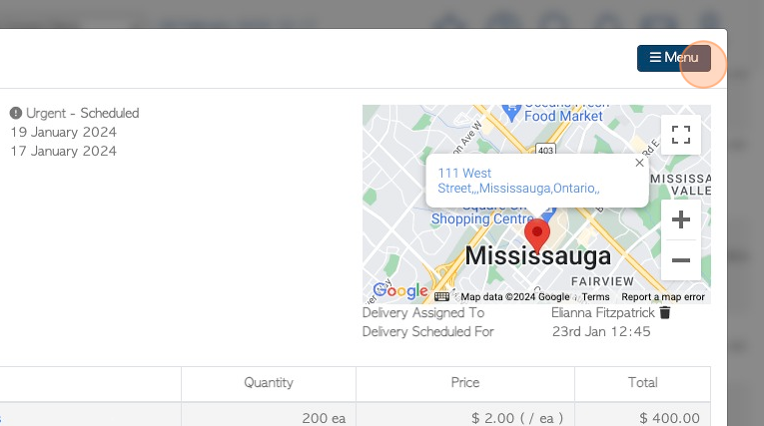Viewport: 764px width, 426px height.
Task: Click the Urgent exclamation status icon
Action: (16, 113)
